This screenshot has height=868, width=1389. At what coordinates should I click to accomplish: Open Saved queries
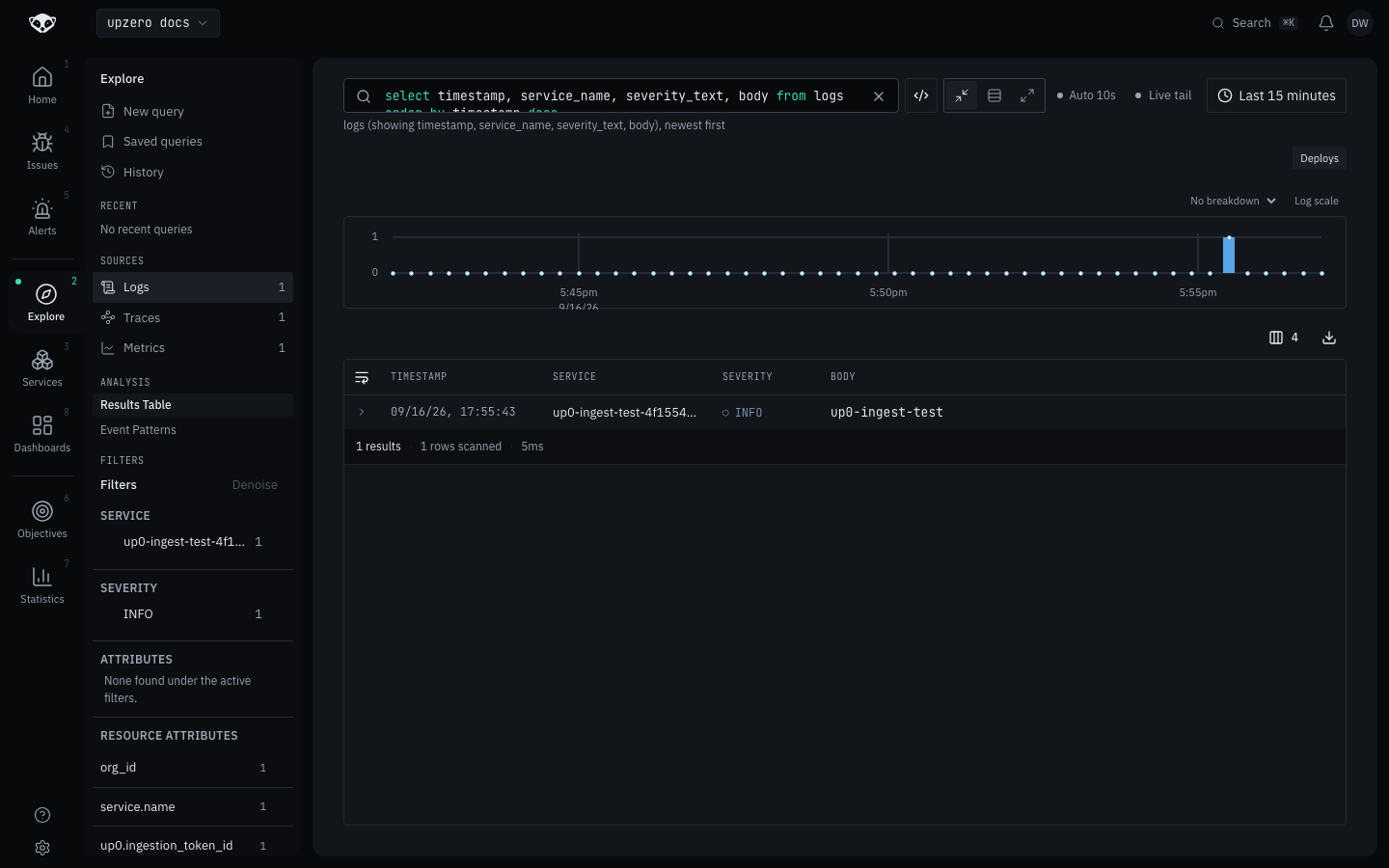[x=193, y=142]
